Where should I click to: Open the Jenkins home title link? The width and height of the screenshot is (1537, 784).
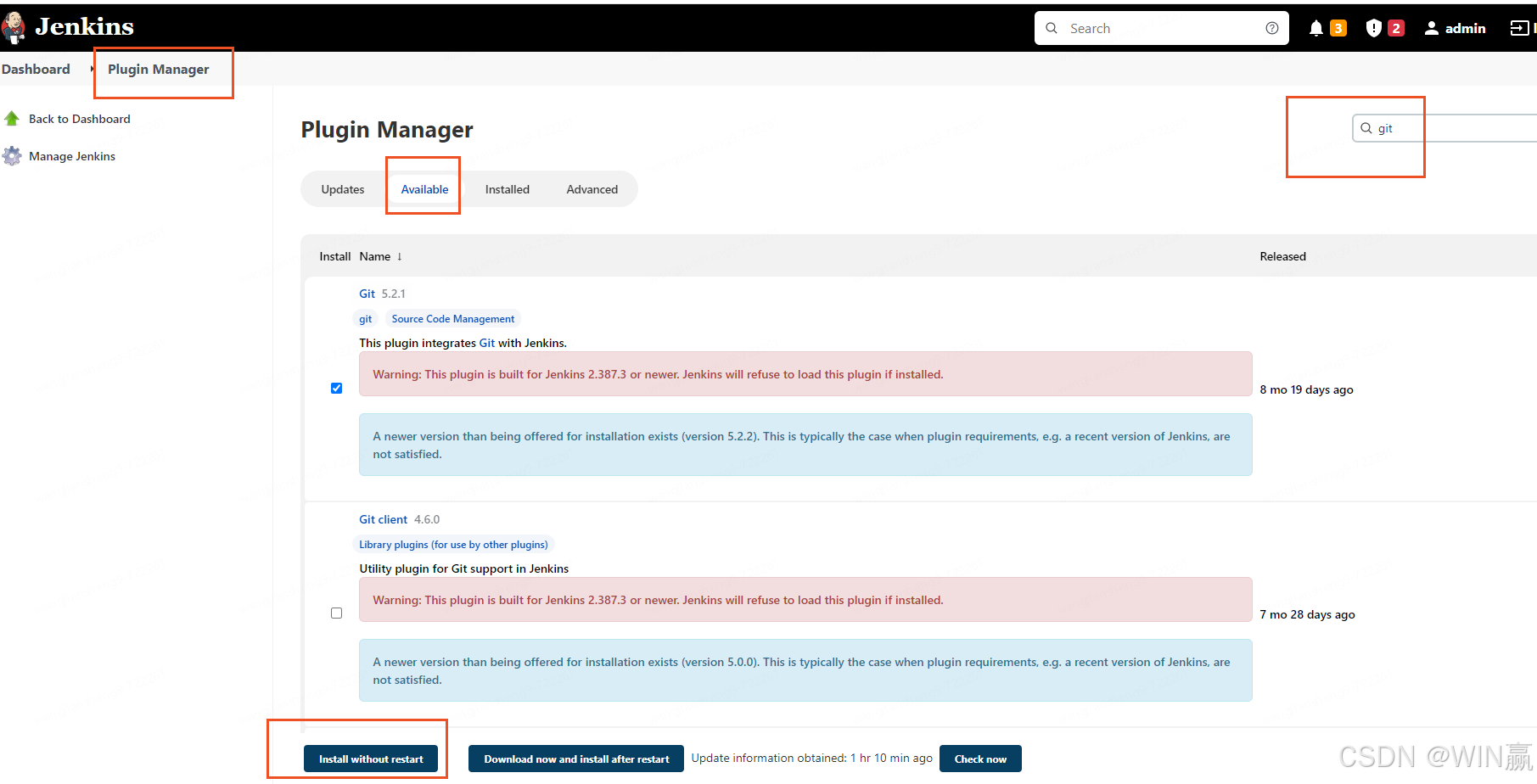pyautogui.click(x=84, y=27)
